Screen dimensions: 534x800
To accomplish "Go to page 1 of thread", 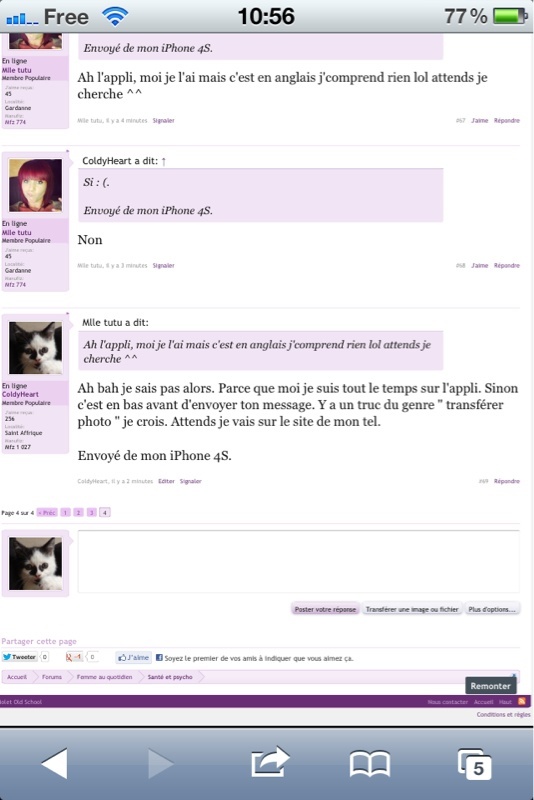I will [x=65, y=512].
